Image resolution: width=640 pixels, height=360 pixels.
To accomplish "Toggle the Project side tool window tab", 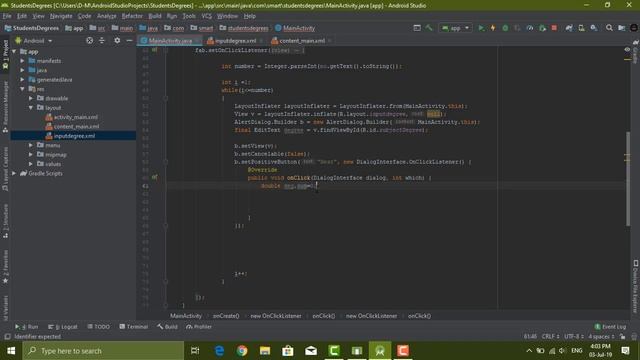I will 5,55.
